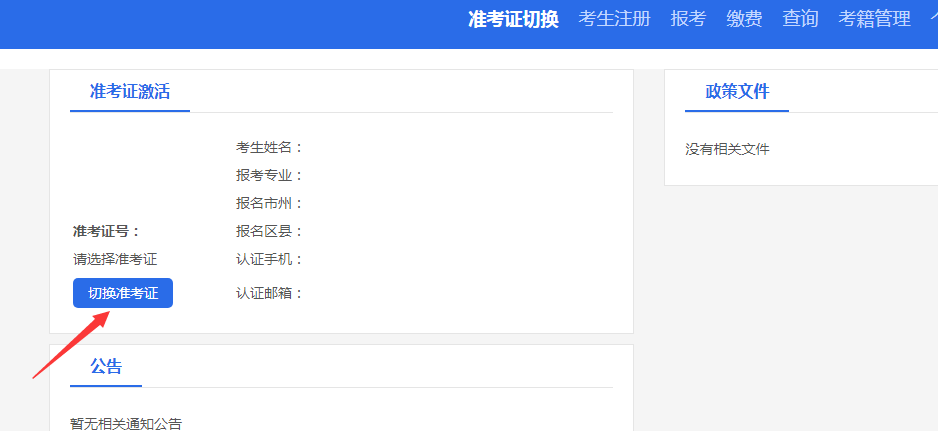Image resolution: width=938 pixels, height=431 pixels.
Task: Open the 准考证切换 nav item
Action: (x=513, y=19)
